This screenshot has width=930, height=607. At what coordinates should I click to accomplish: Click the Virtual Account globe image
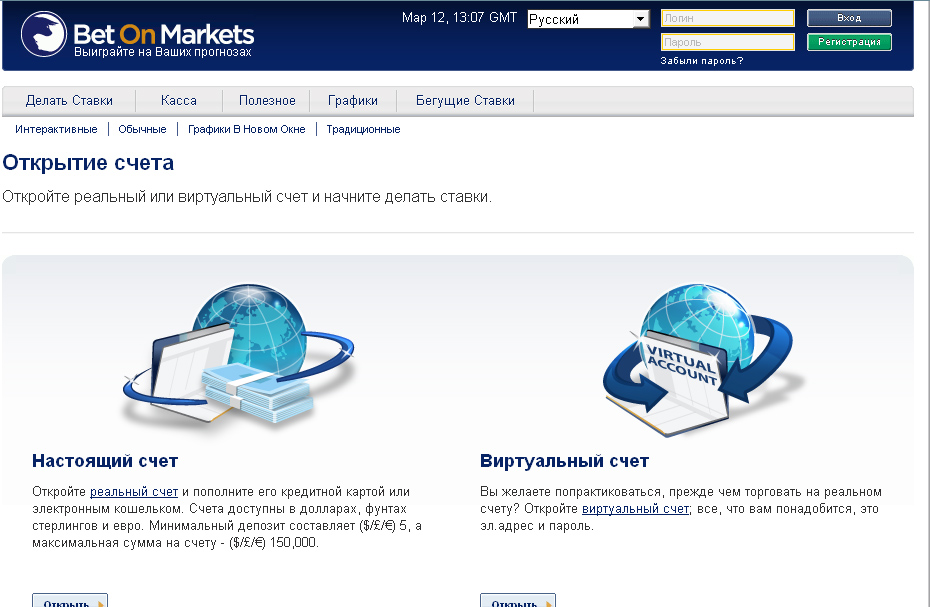pos(699,360)
